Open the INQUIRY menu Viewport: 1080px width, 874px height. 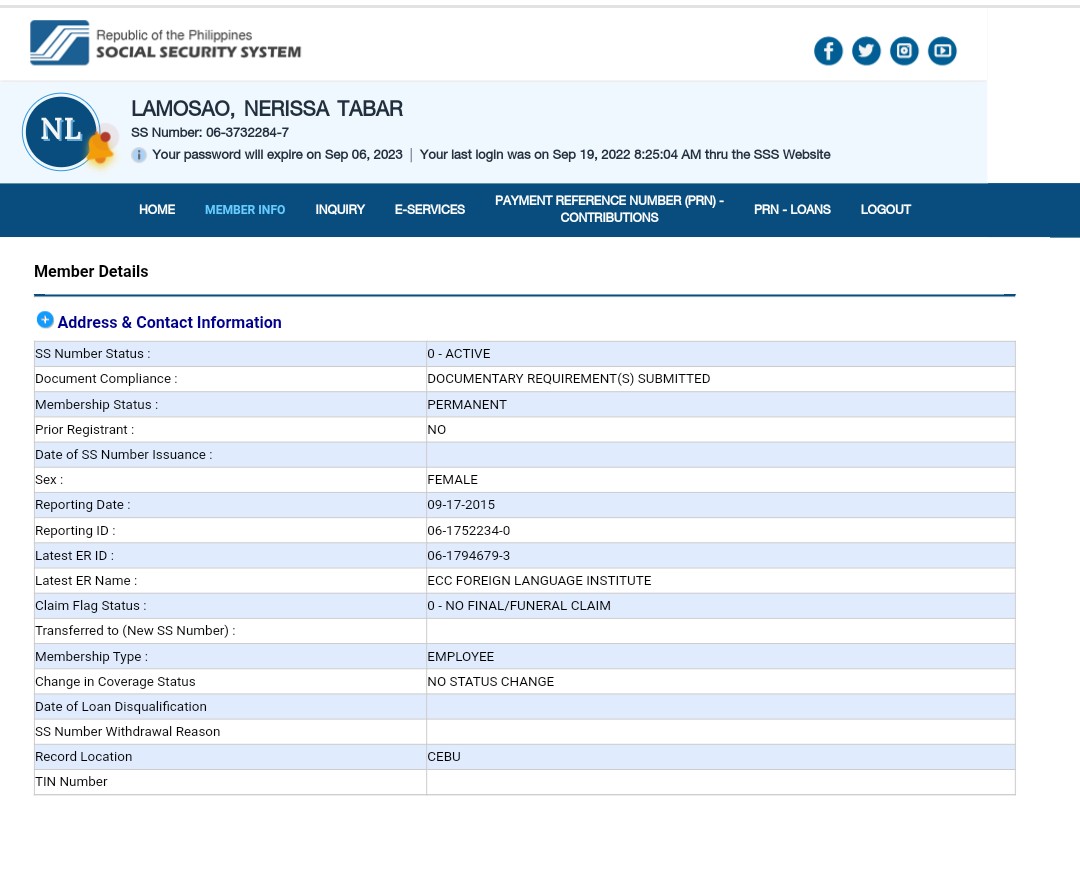tap(340, 210)
